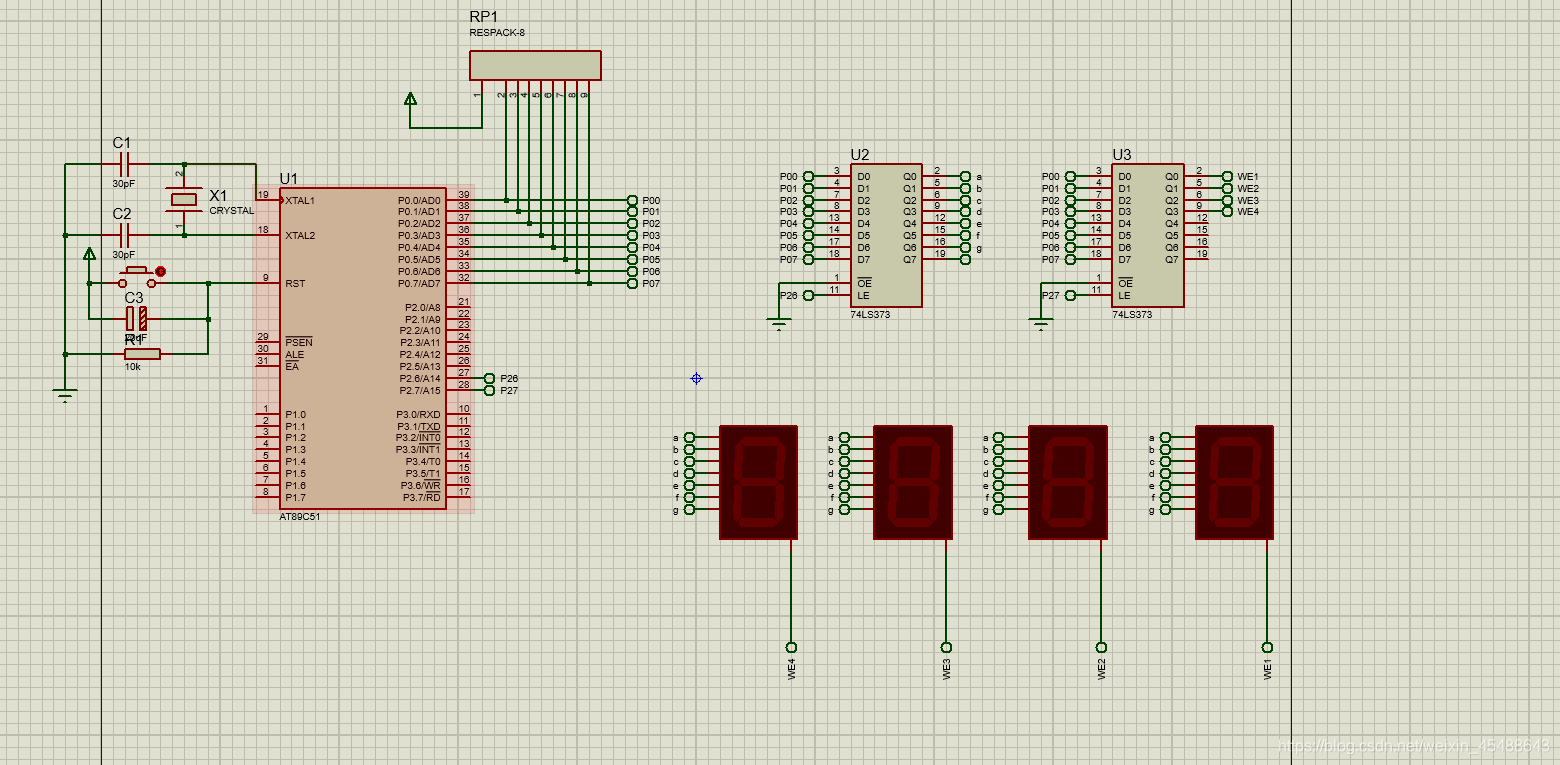Select seven-segment display wired to WE3

coord(913,482)
